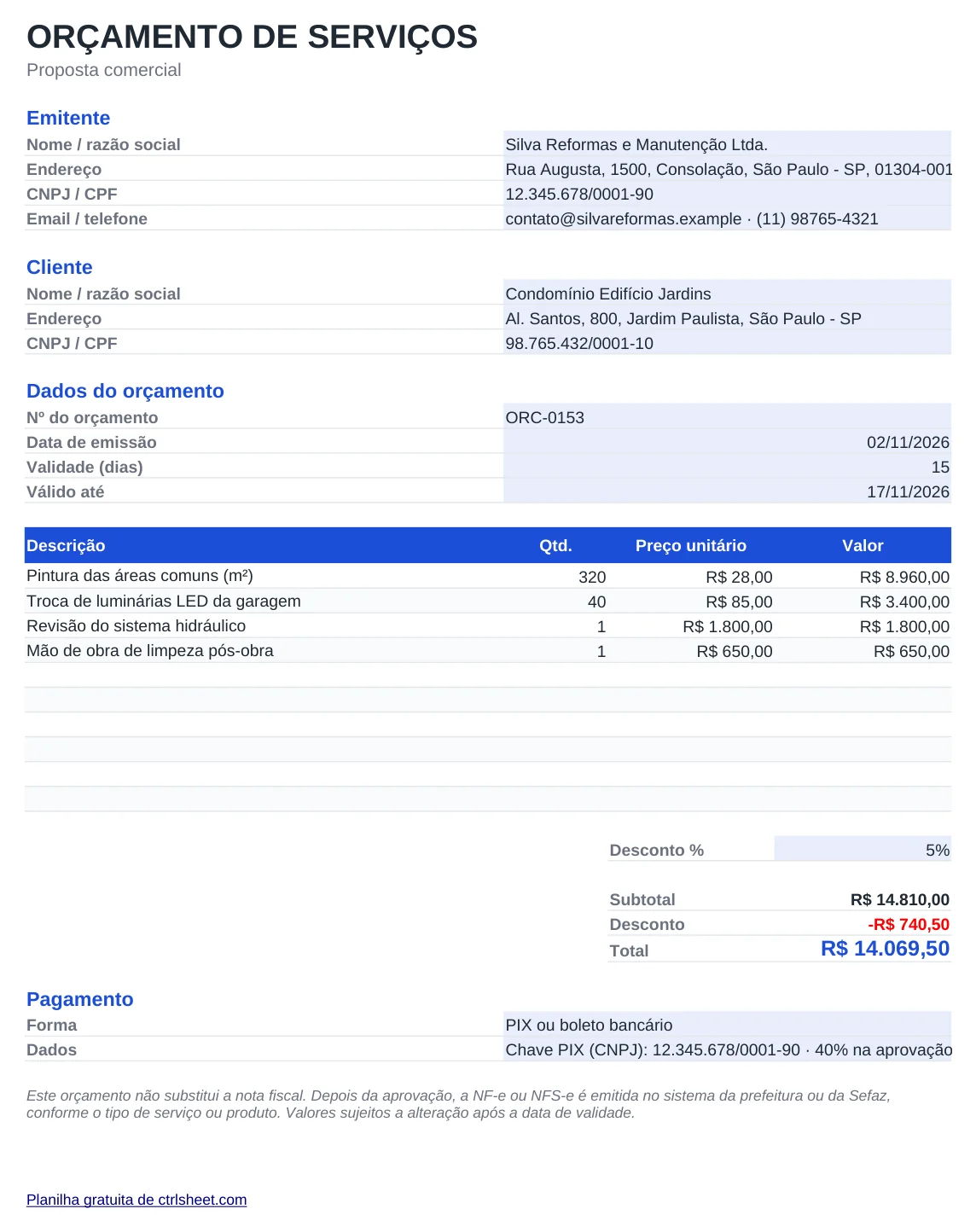This screenshot has width=976, height=1232.
Task: Click the Qtd. column header
Action: 555,545
